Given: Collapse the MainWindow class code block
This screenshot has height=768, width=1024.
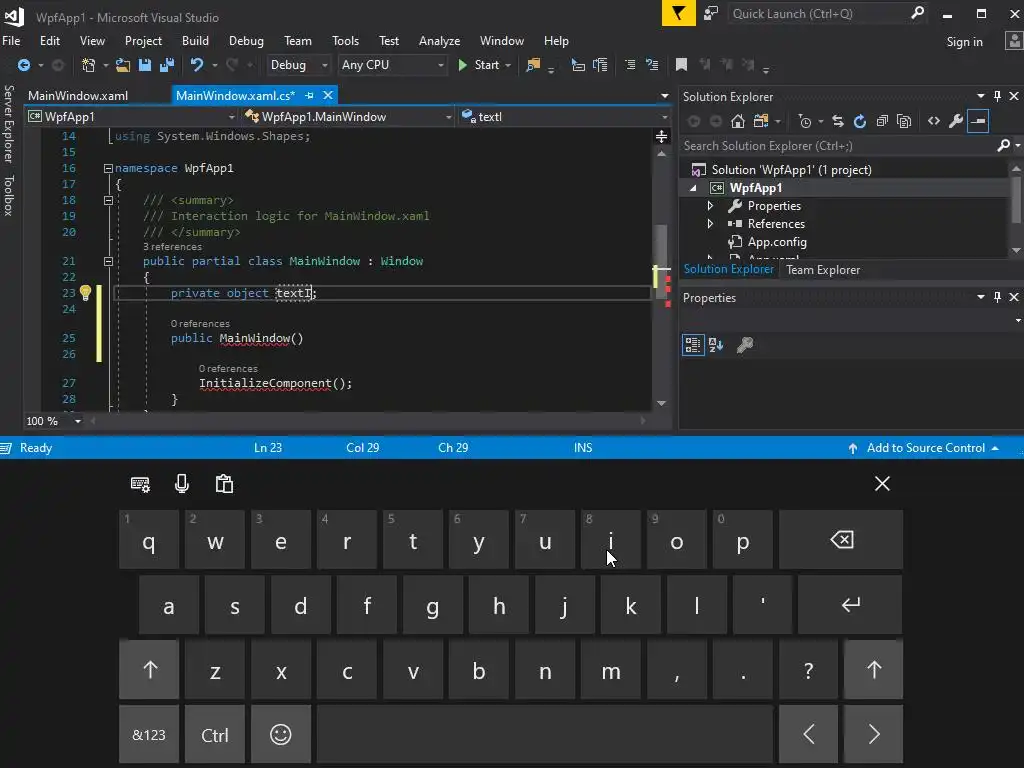Looking at the screenshot, I should coord(108,261).
